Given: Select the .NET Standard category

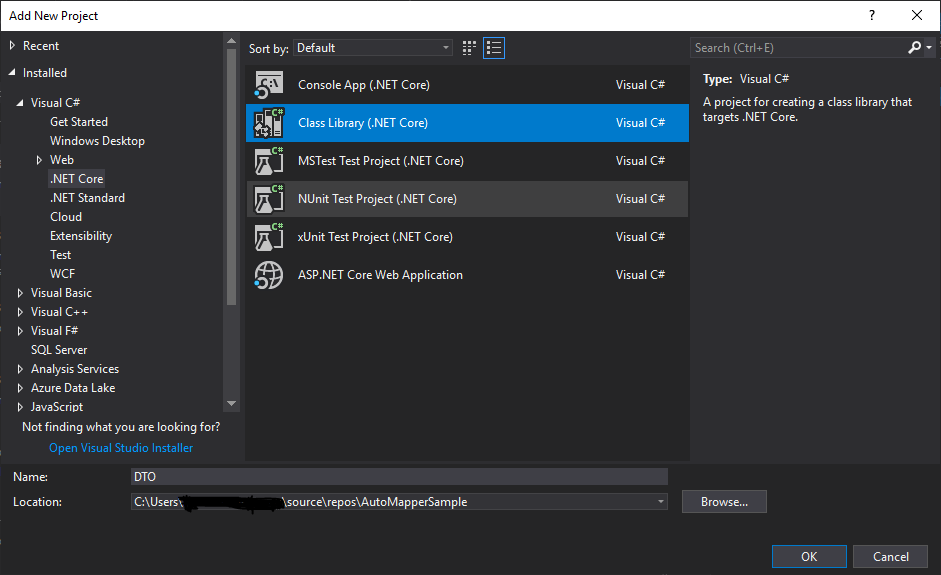Looking at the screenshot, I should [x=87, y=198].
